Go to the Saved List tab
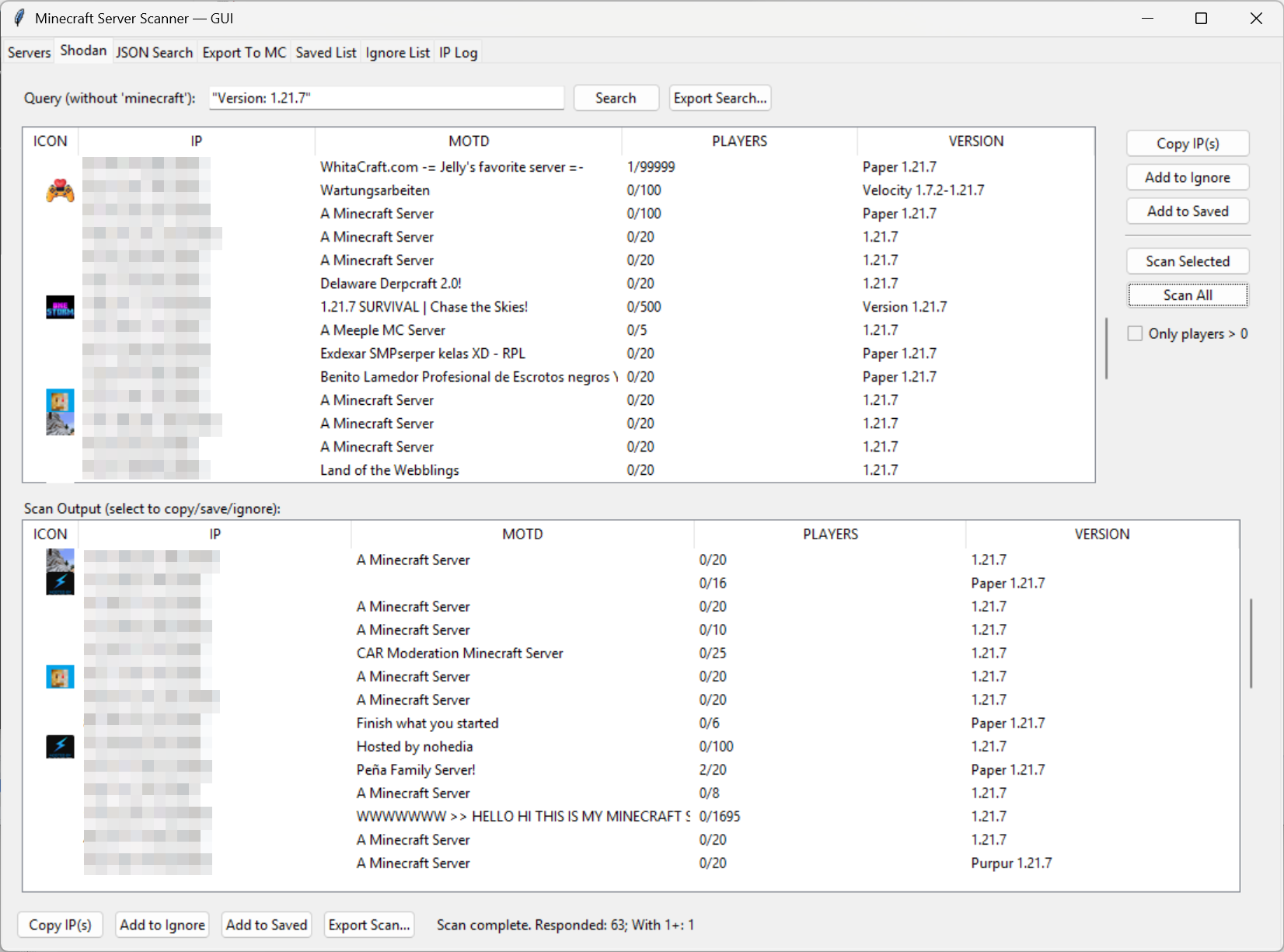Viewport: 1284px width, 952px height. [326, 52]
